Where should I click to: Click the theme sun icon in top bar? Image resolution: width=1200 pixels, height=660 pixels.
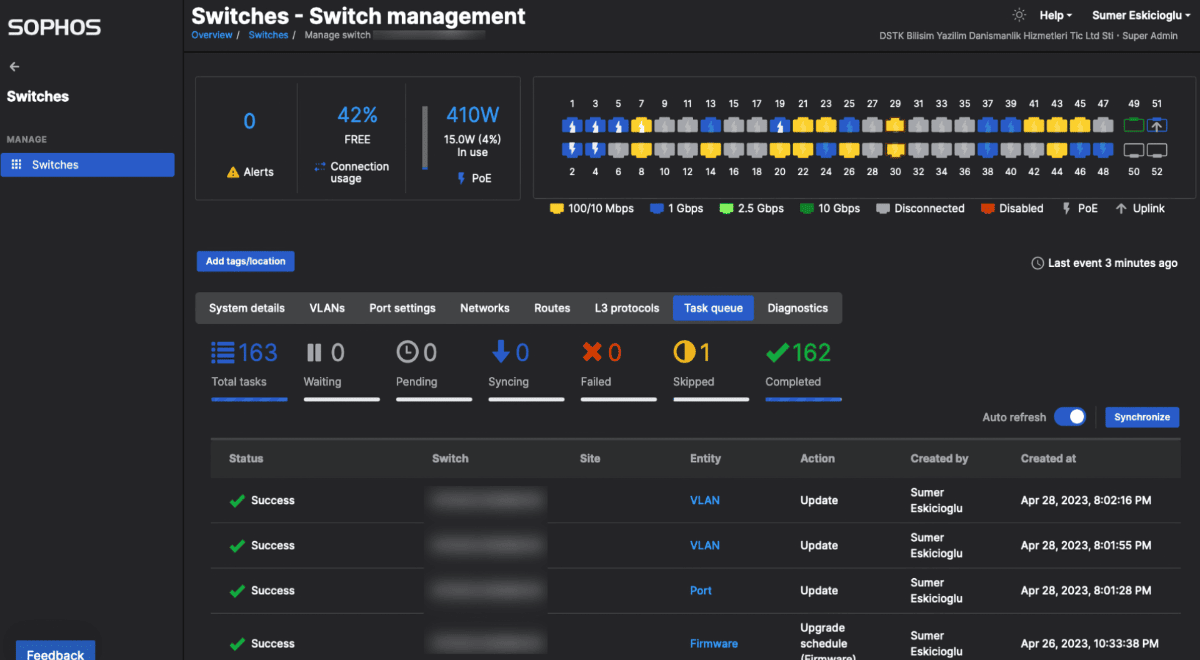click(x=1018, y=15)
